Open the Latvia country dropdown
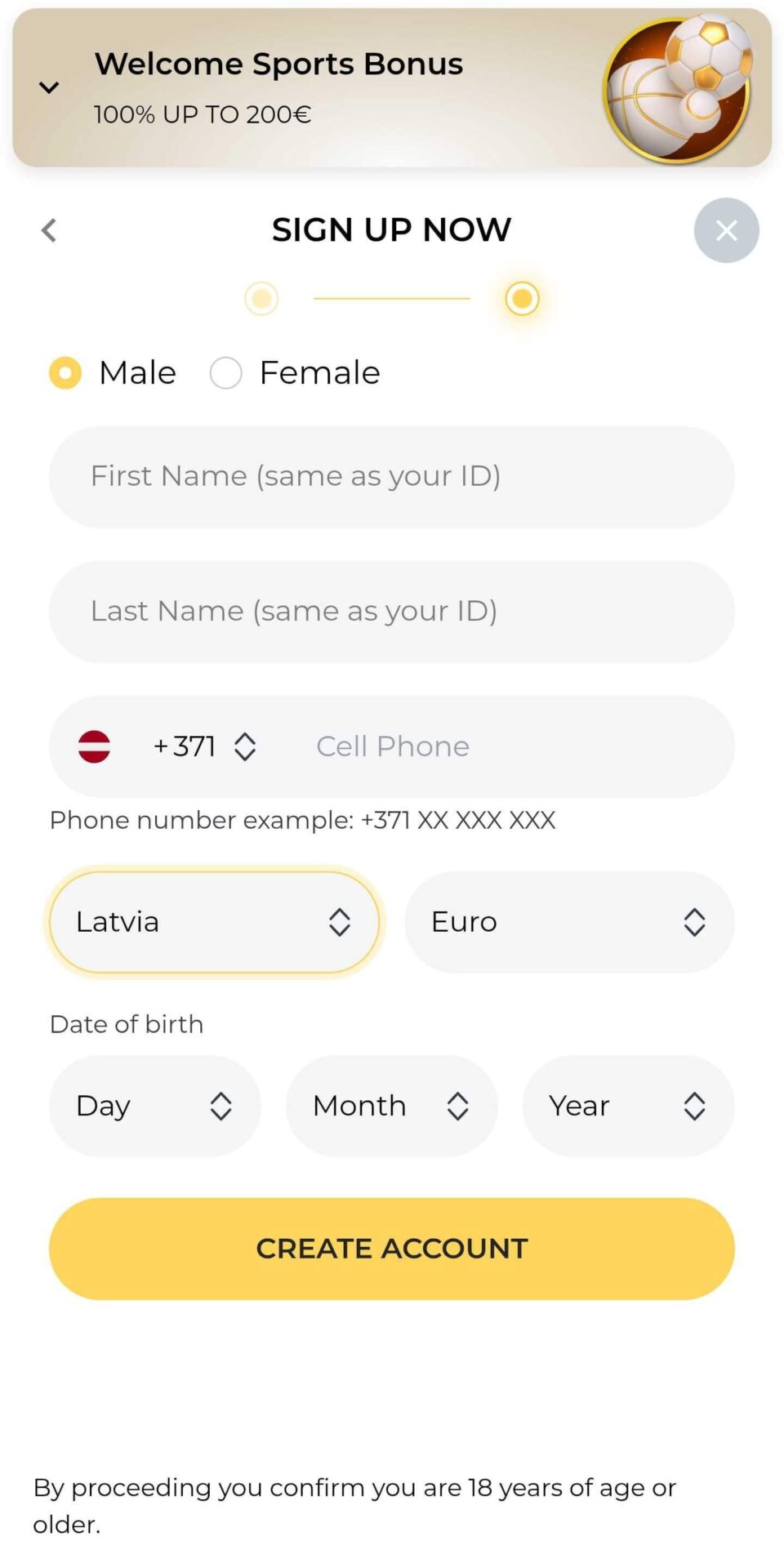This screenshot has height=1568, width=784. pos(214,922)
